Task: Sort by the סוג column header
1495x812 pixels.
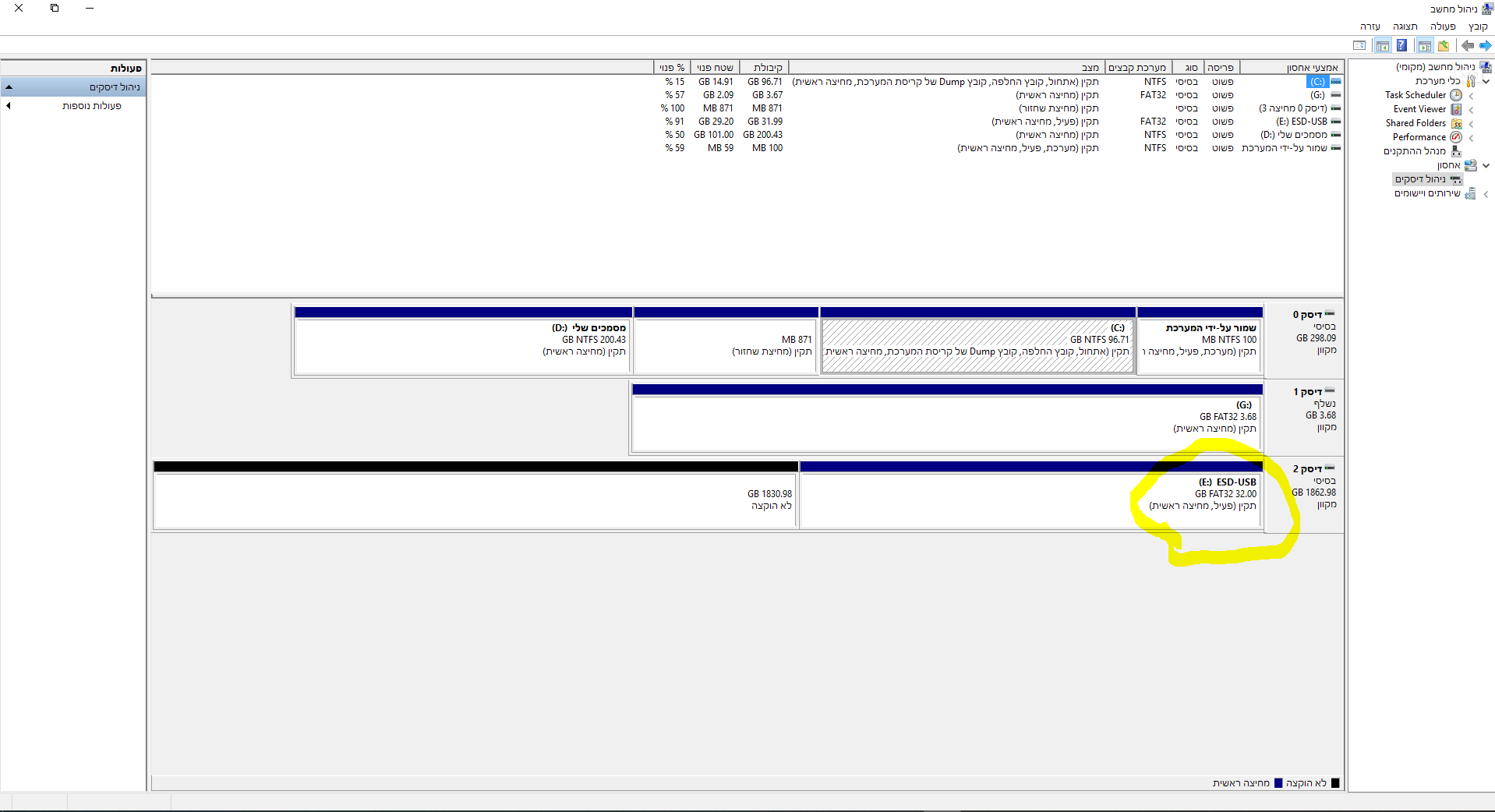Action: pos(1188,68)
